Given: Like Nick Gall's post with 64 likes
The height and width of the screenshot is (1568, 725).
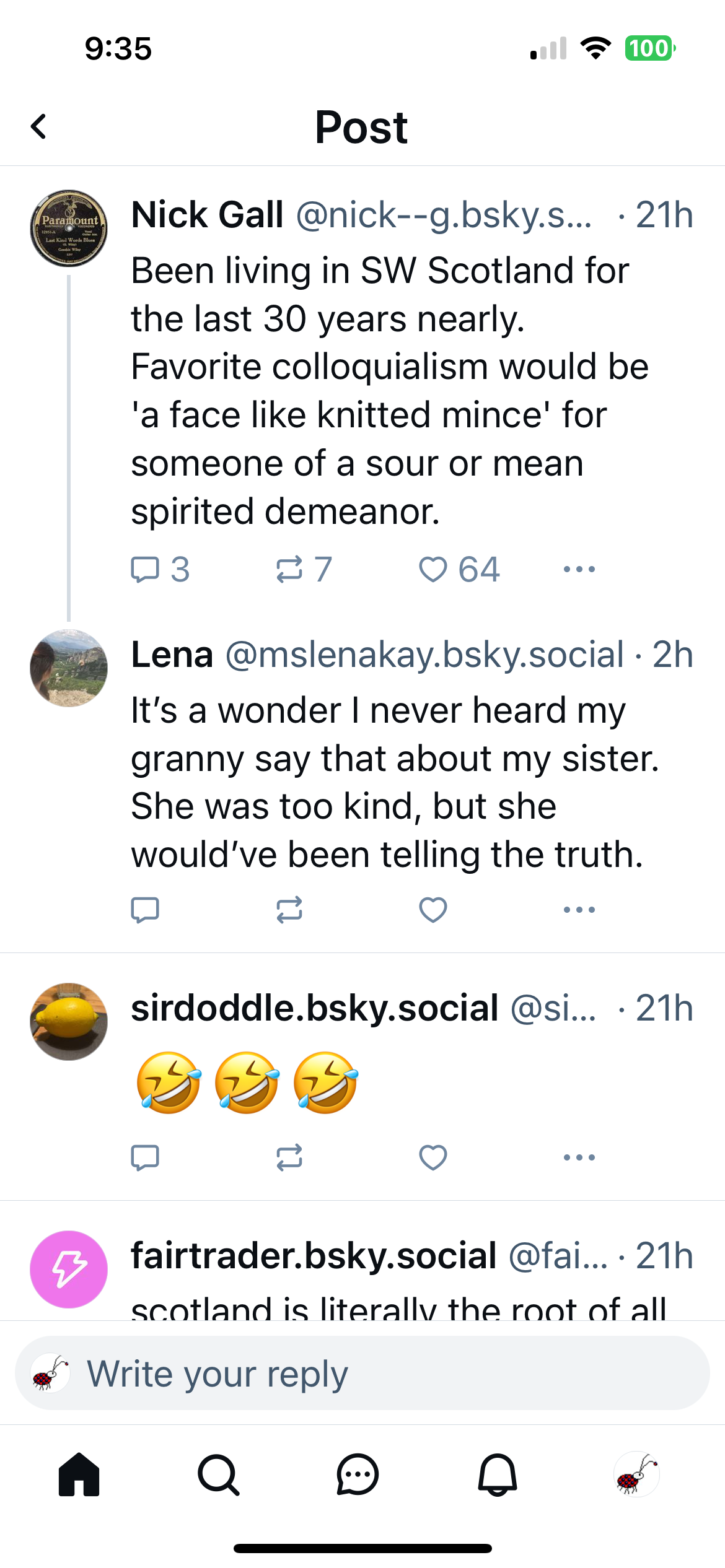Looking at the screenshot, I should [433, 569].
